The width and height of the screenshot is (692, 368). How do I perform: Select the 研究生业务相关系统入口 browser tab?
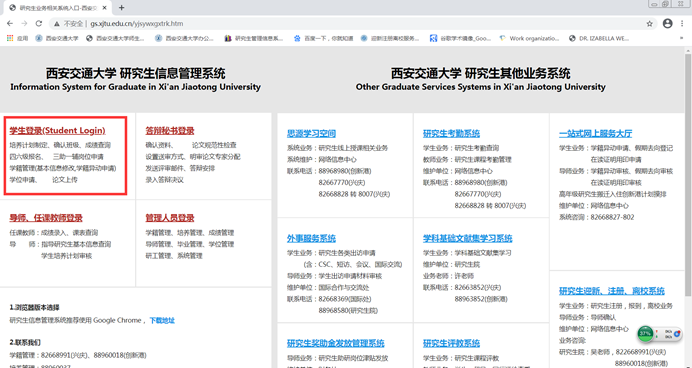(x=57, y=8)
